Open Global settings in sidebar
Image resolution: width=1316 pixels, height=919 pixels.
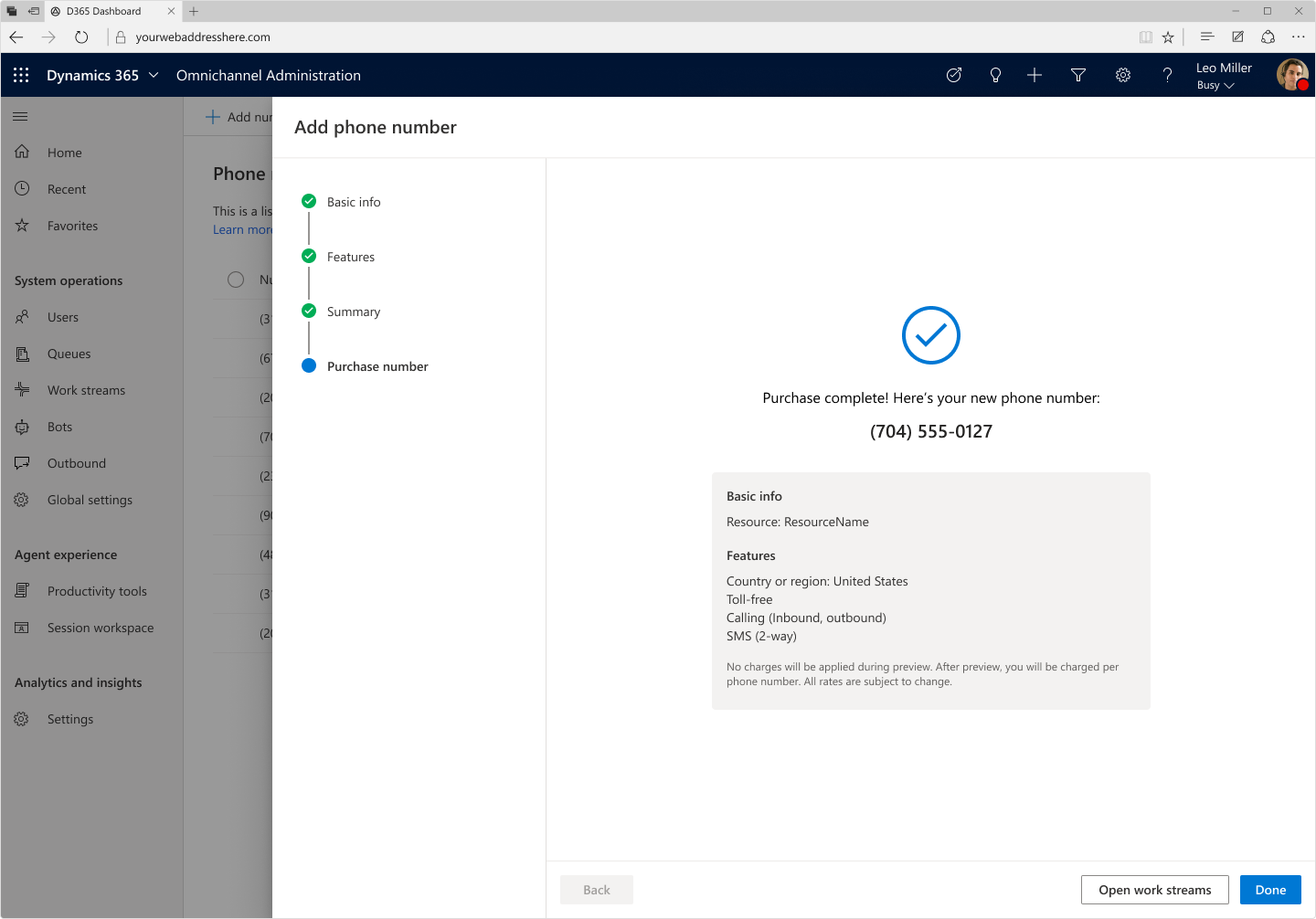[x=91, y=500]
